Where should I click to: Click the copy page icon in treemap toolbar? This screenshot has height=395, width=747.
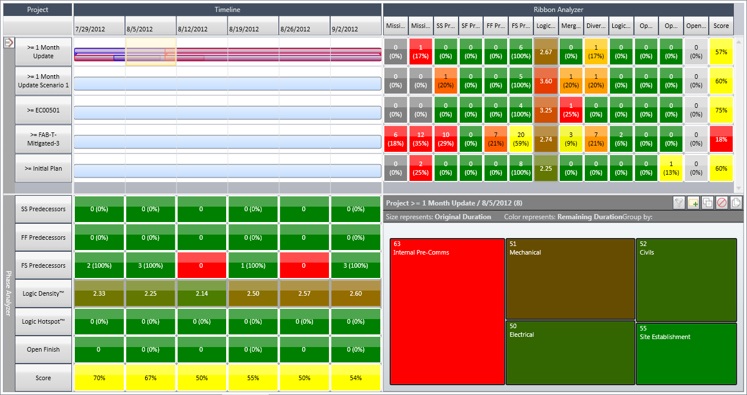pos(736,203)
